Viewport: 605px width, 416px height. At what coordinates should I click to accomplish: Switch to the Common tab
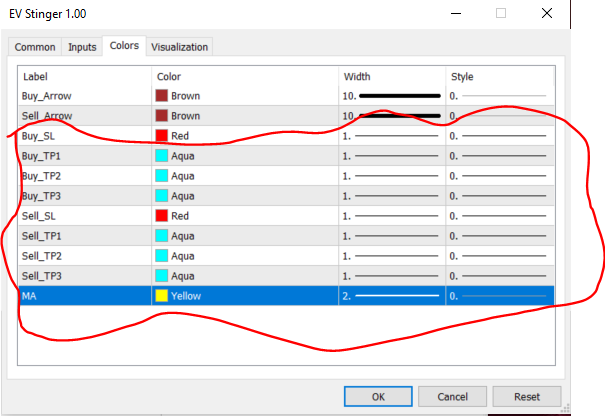tap(35, 47)
